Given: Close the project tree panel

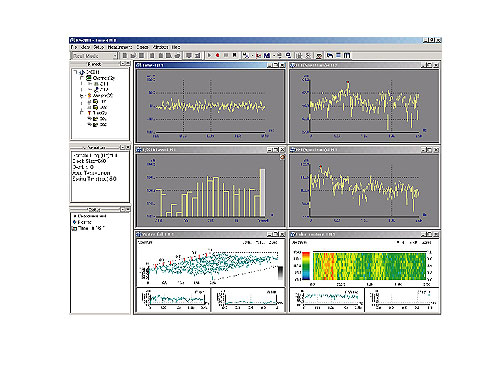Looking at the screenshot, I should pyautogui.click(x=128, y=64).
